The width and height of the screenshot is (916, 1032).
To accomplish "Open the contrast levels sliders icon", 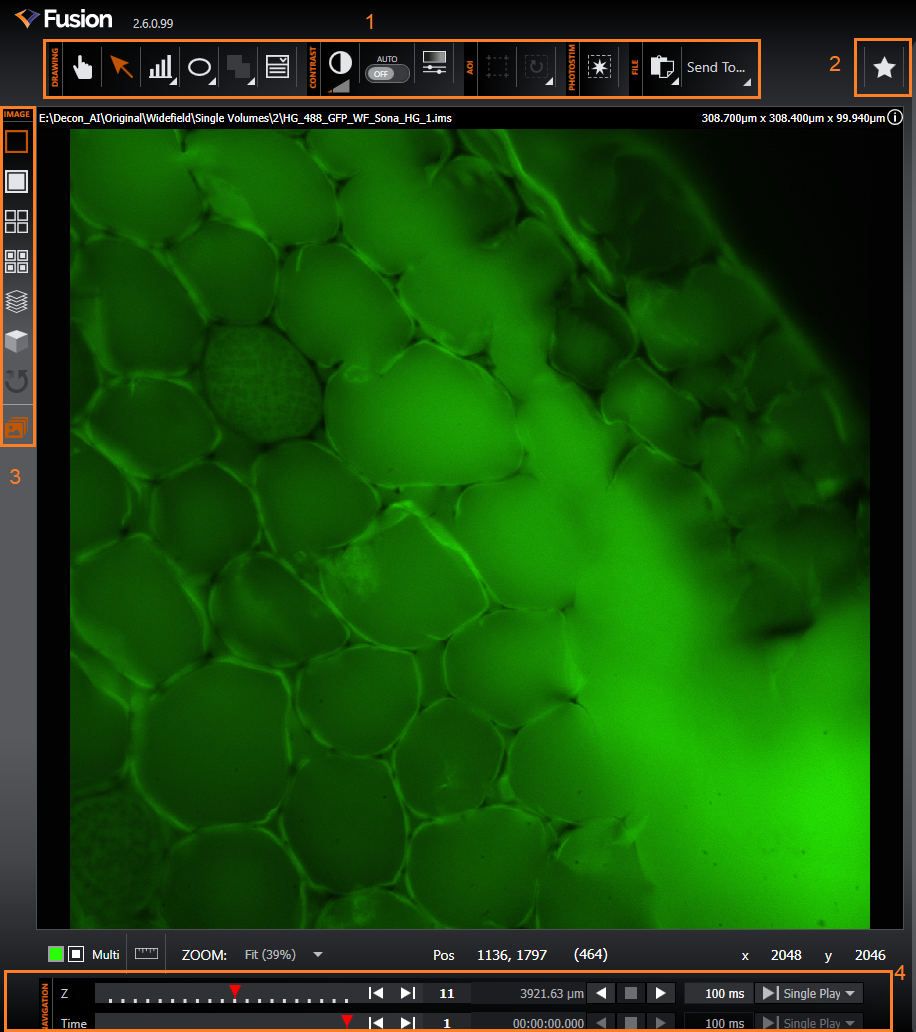I will click(434, 63).
